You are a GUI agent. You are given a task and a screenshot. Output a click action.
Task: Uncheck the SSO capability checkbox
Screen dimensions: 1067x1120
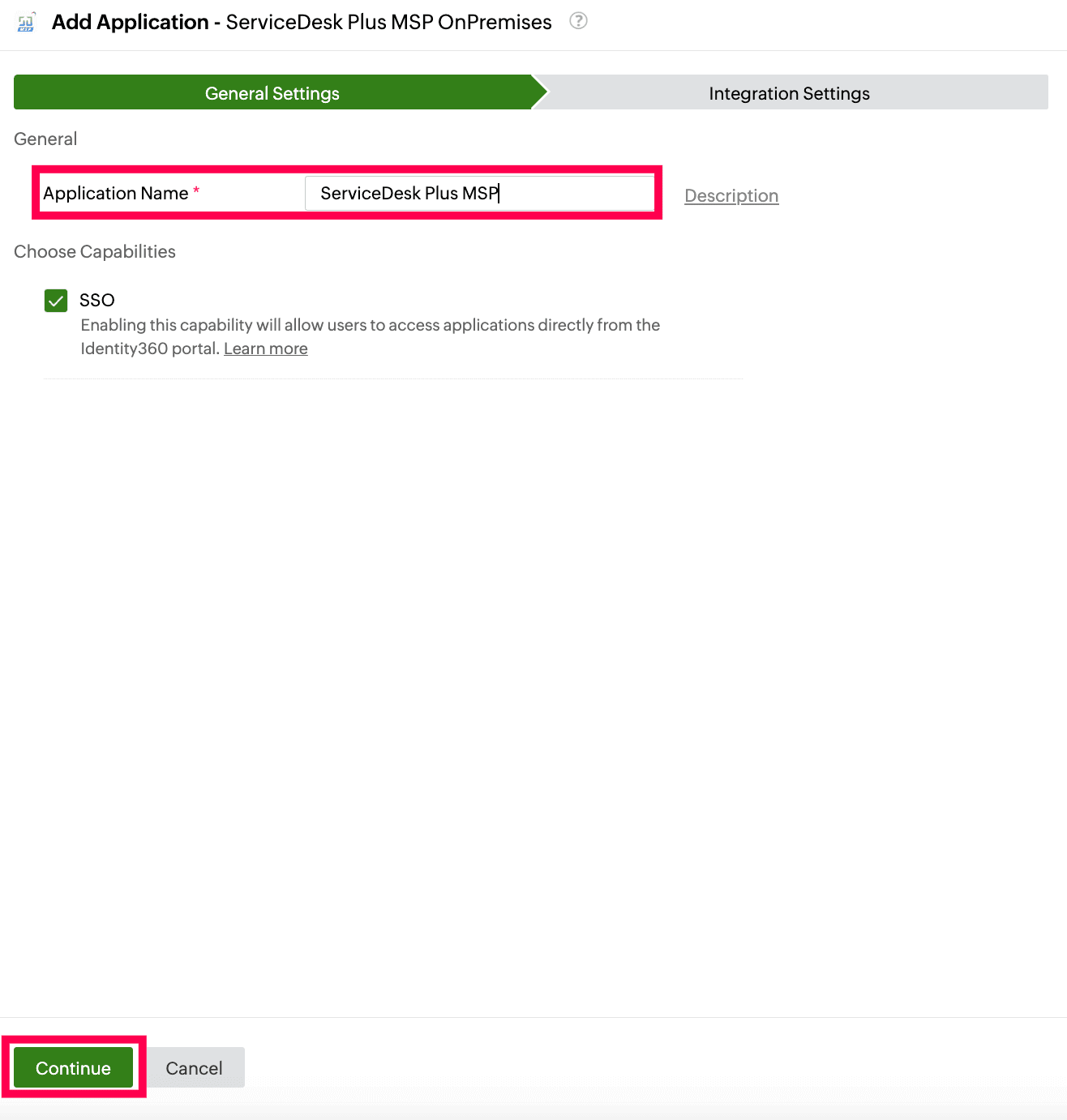coord(56,301)
